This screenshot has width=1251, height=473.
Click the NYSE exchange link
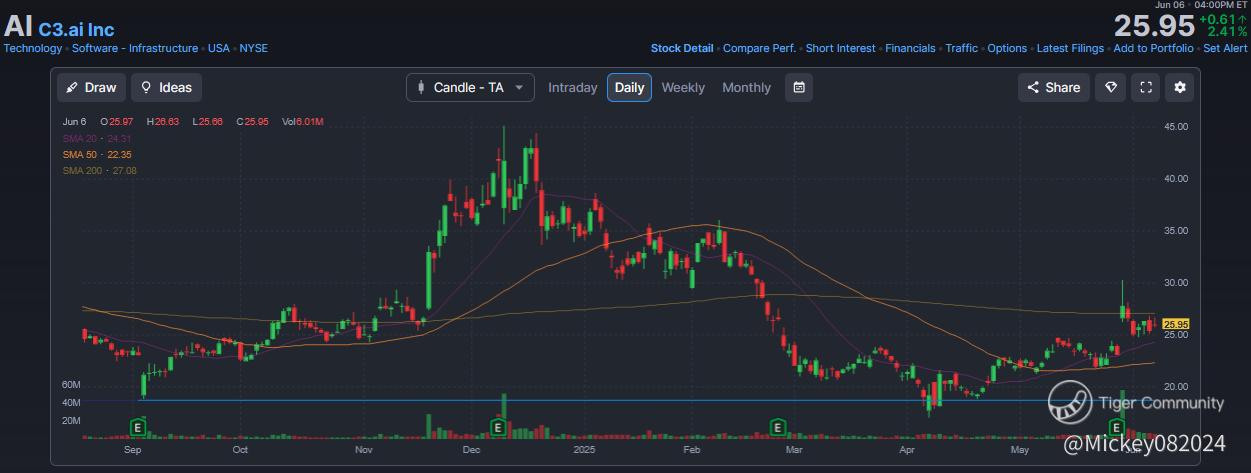(253, 48)
